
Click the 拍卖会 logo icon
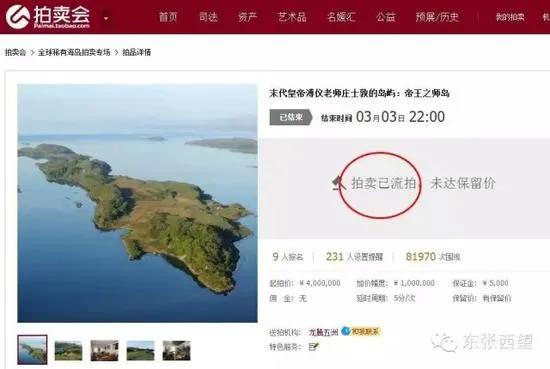coord(18,16)
